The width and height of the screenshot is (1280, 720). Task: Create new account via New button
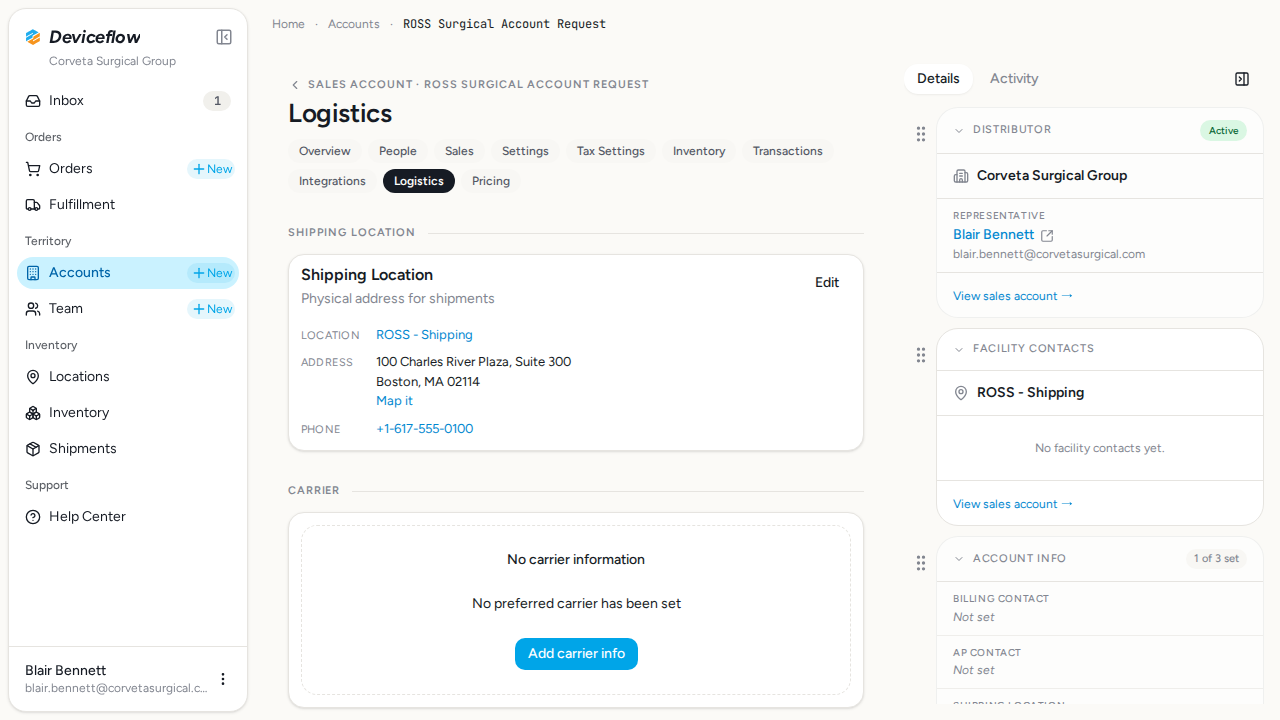click(212, 273)
